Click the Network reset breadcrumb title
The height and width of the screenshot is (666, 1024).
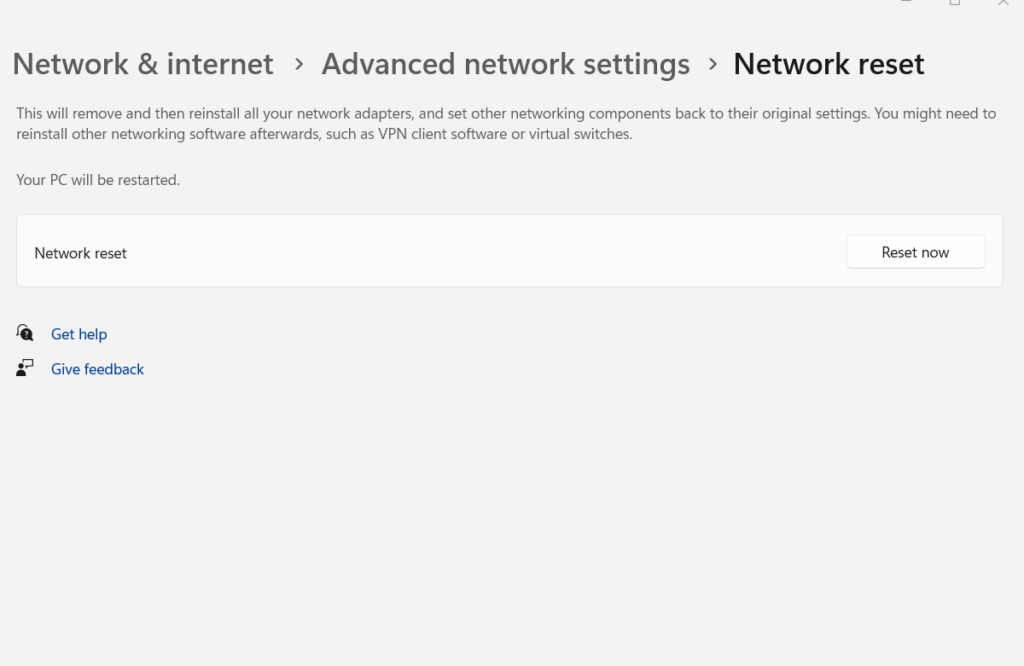pos(828,64)
